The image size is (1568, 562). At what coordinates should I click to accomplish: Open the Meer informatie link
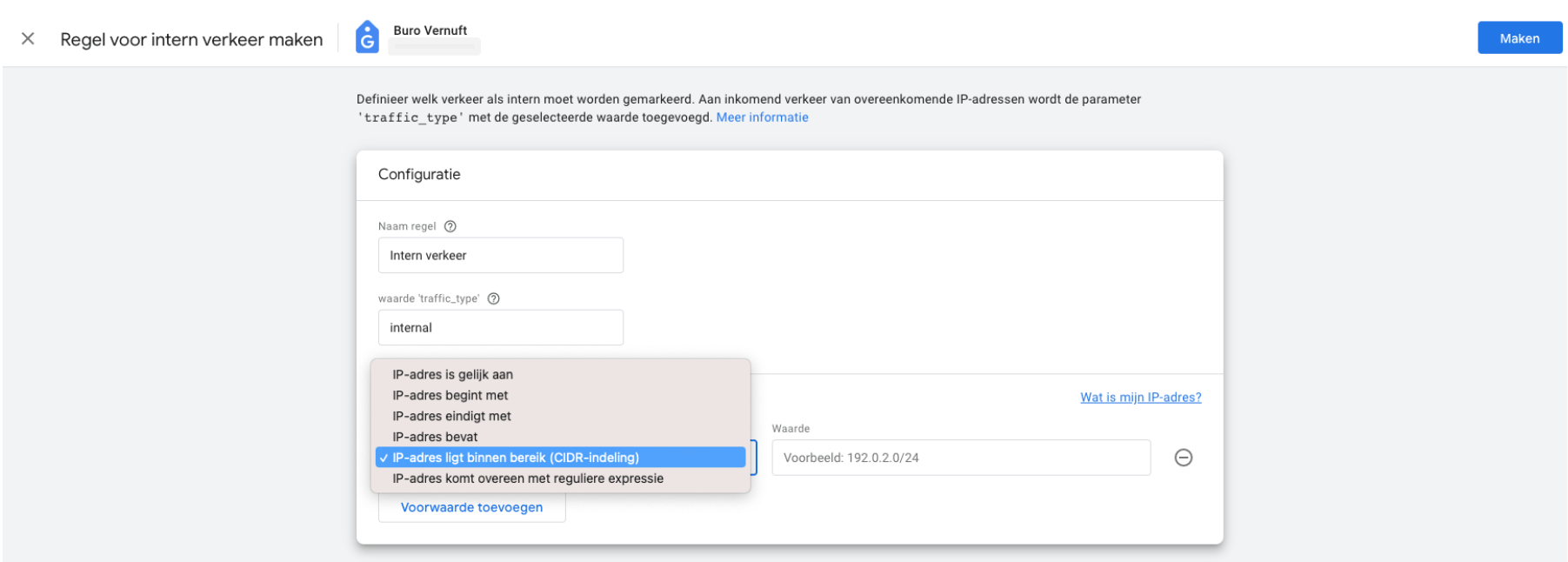coord(762,117)
